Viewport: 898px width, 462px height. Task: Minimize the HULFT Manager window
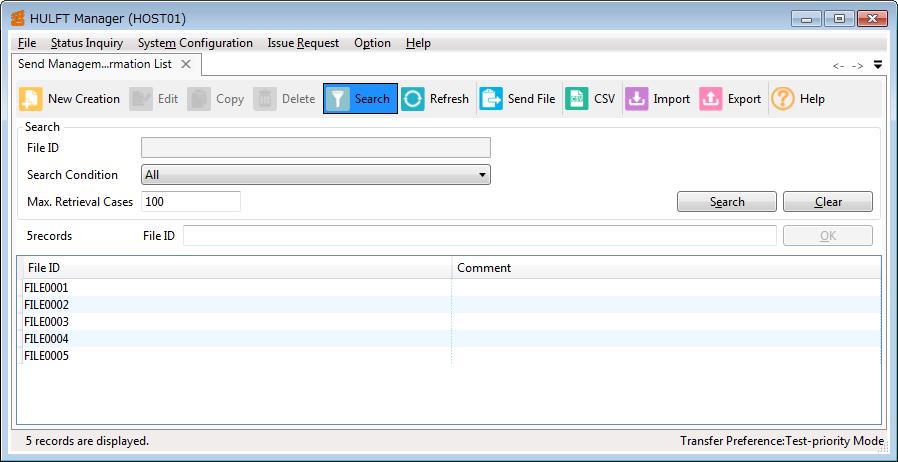807,19
